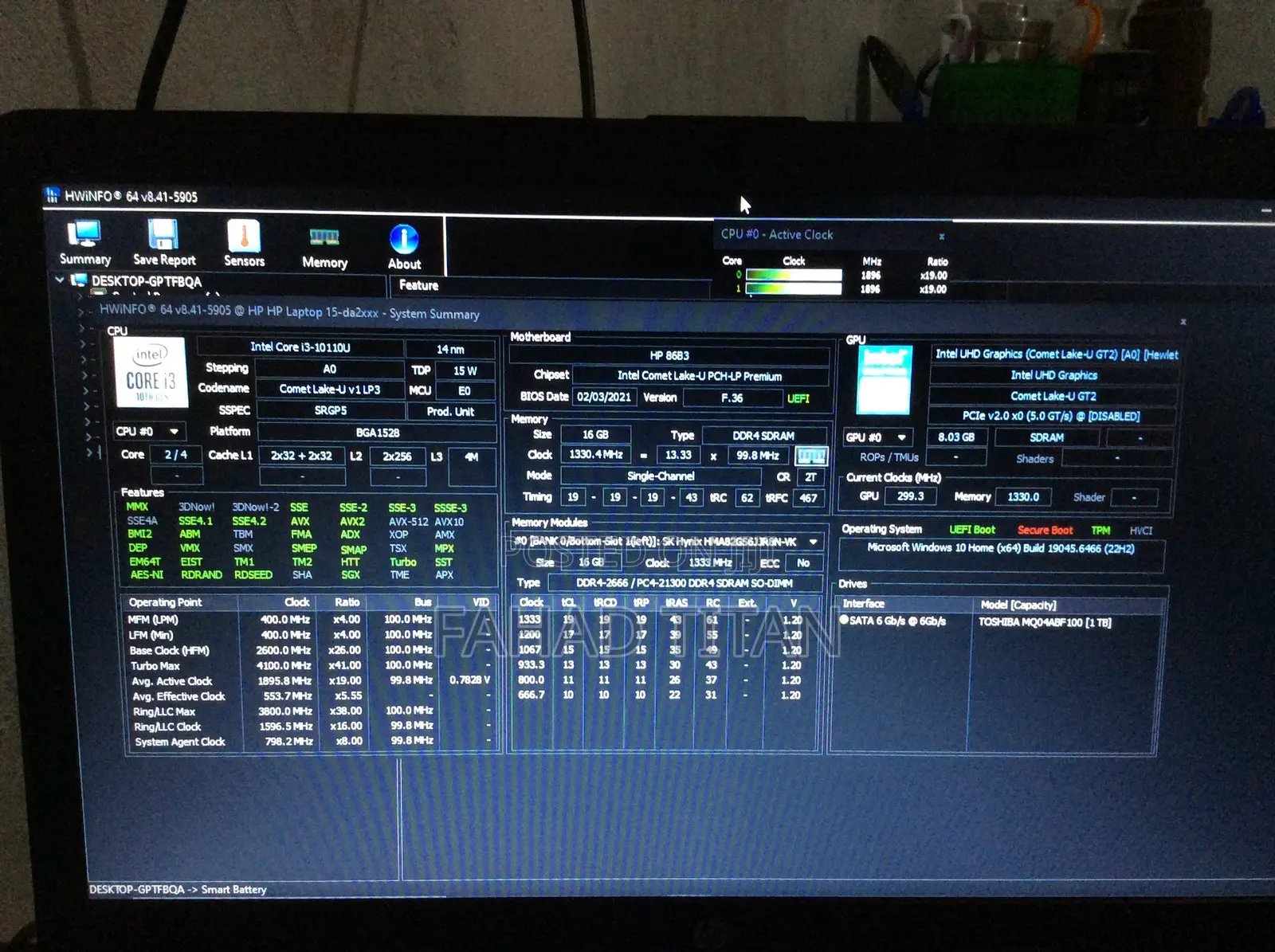1275x952 pixels.
Task: Click the Avg. Active Clock row
Action: [x=309, y=681]
